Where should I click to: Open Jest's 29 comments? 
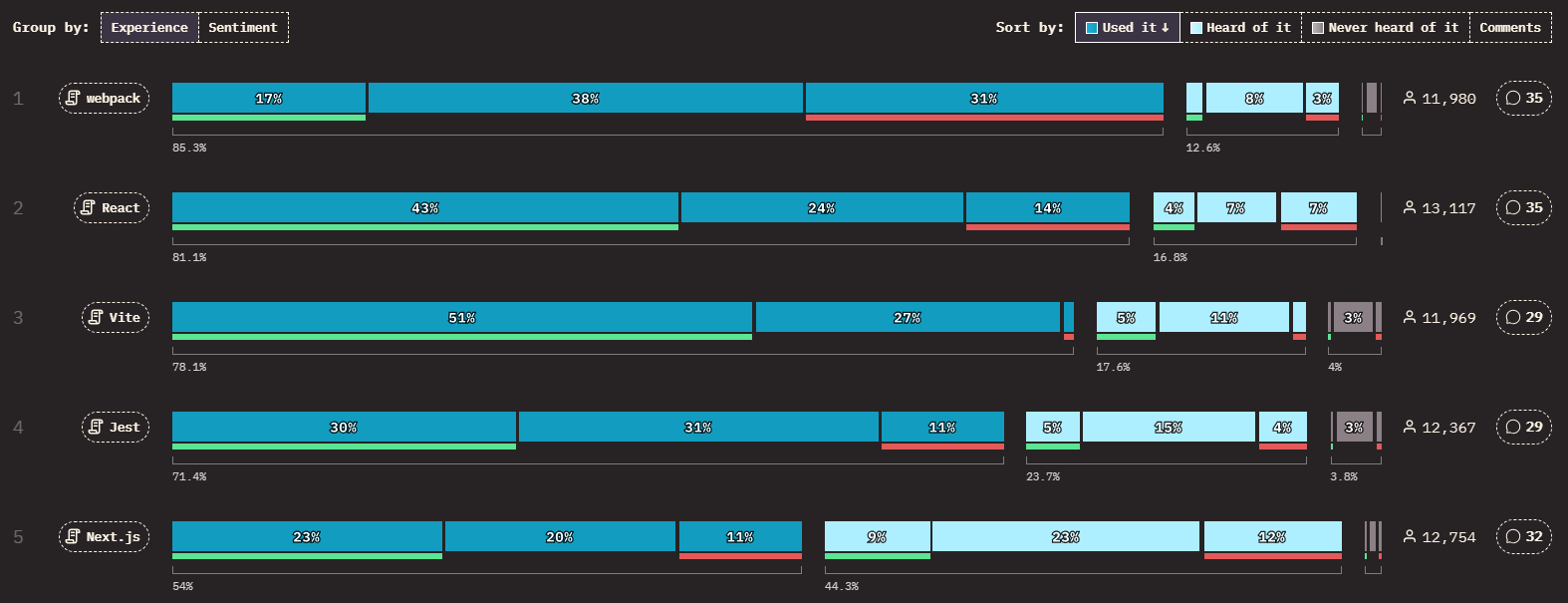pyautogui.click(x=1524, y=427)
